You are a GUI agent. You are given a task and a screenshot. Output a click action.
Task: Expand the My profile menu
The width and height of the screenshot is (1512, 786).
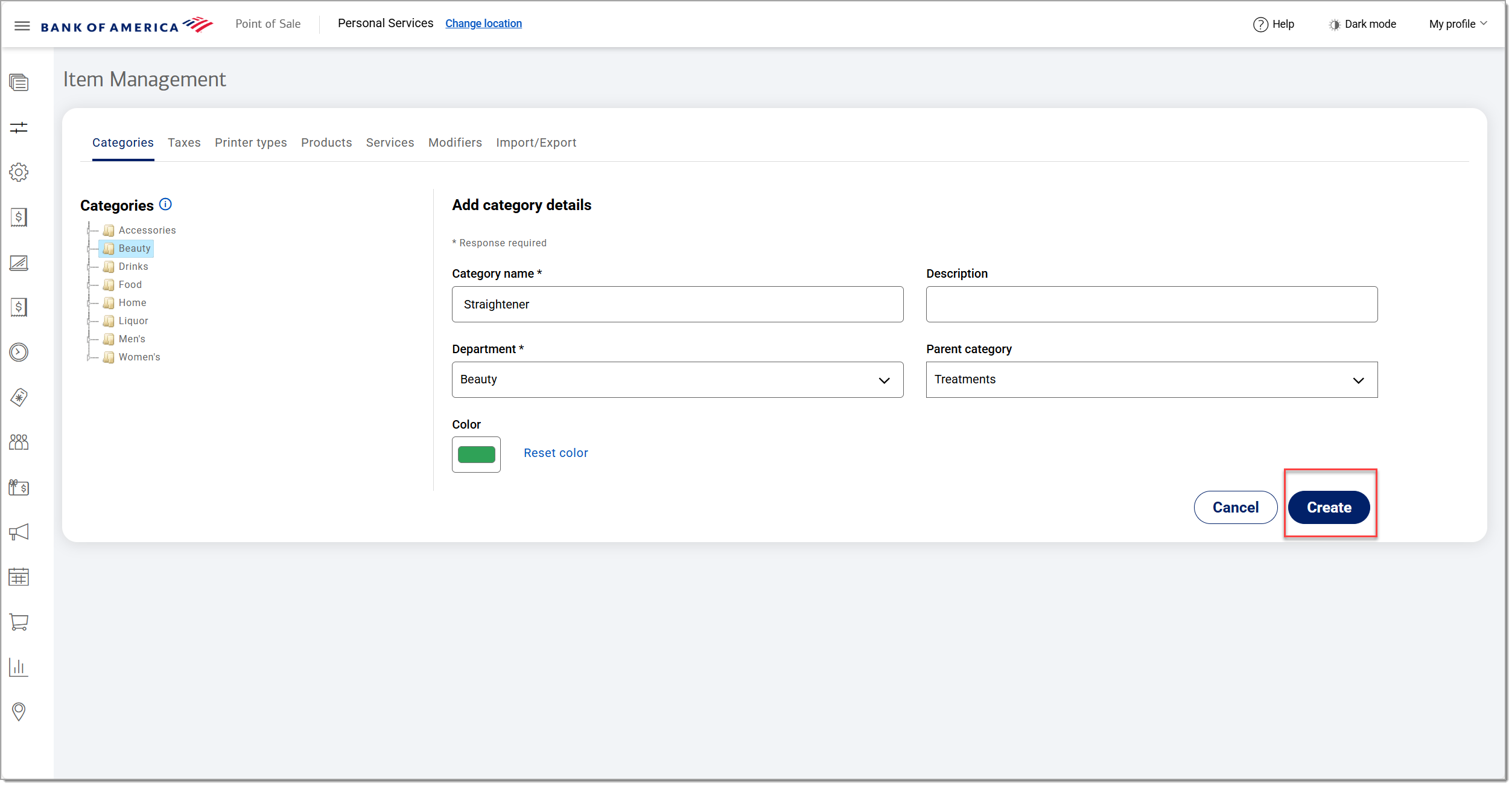click(x=1457, y=24)
